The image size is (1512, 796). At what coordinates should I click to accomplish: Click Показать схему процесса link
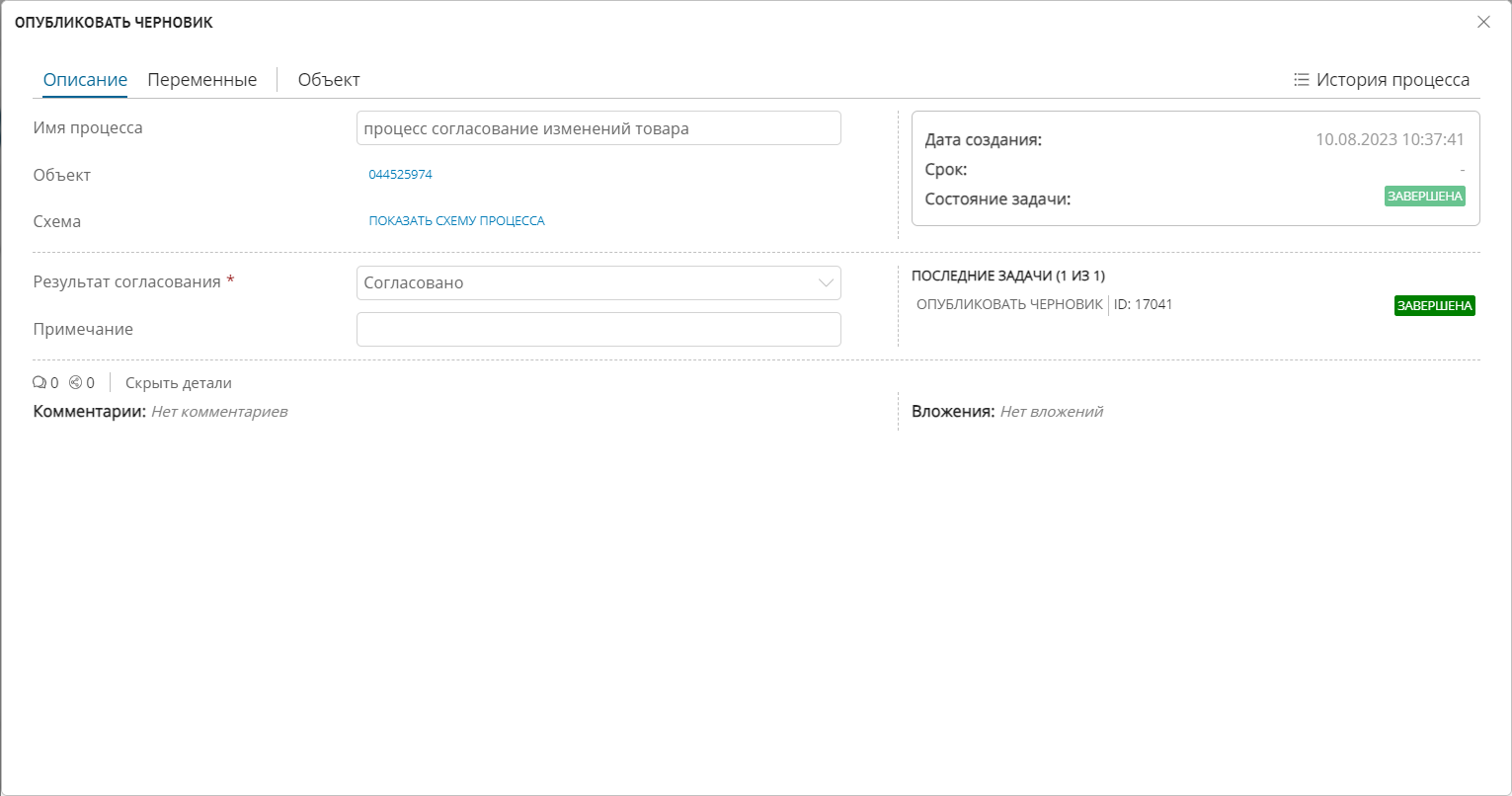[x=456, y=221]
